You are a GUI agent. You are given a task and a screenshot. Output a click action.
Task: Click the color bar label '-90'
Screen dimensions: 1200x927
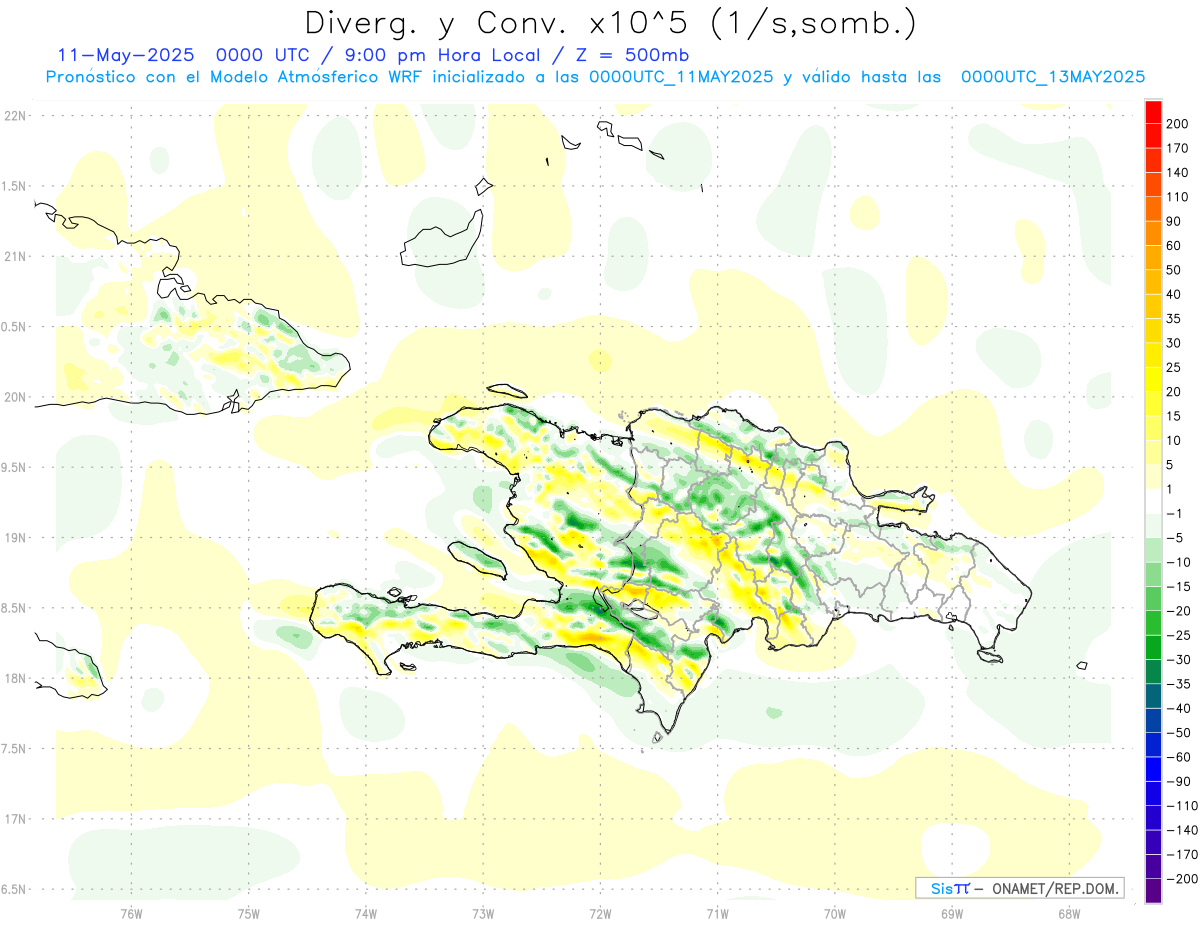tap(1177, 781)
